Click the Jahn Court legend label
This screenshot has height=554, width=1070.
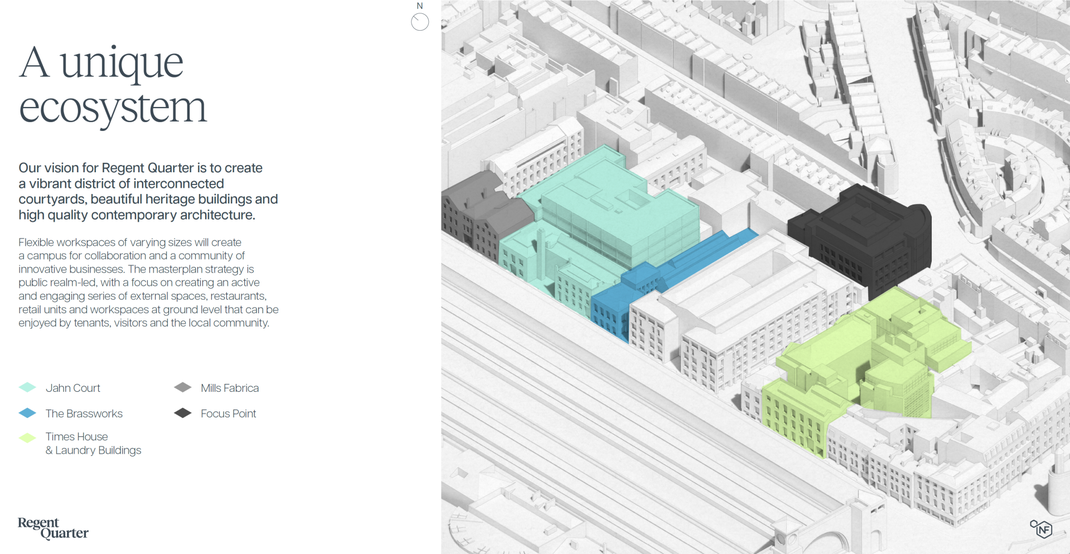click(x=73, y=388)
